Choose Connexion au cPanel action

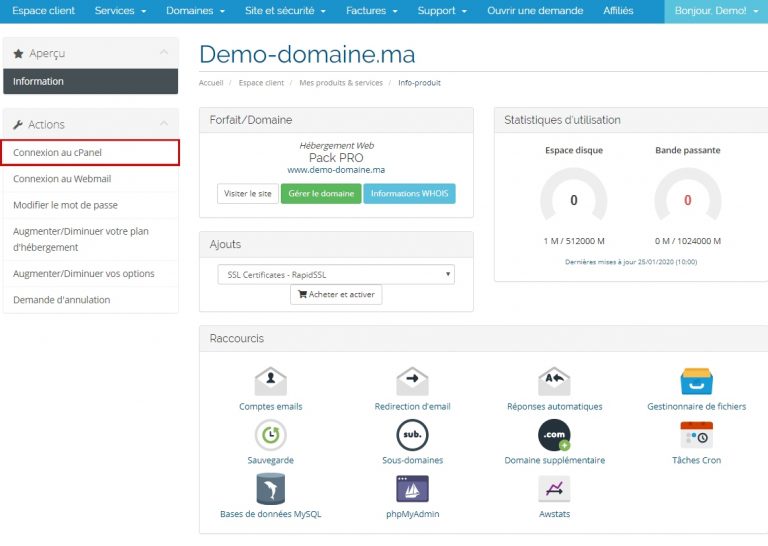click(91, 152)
